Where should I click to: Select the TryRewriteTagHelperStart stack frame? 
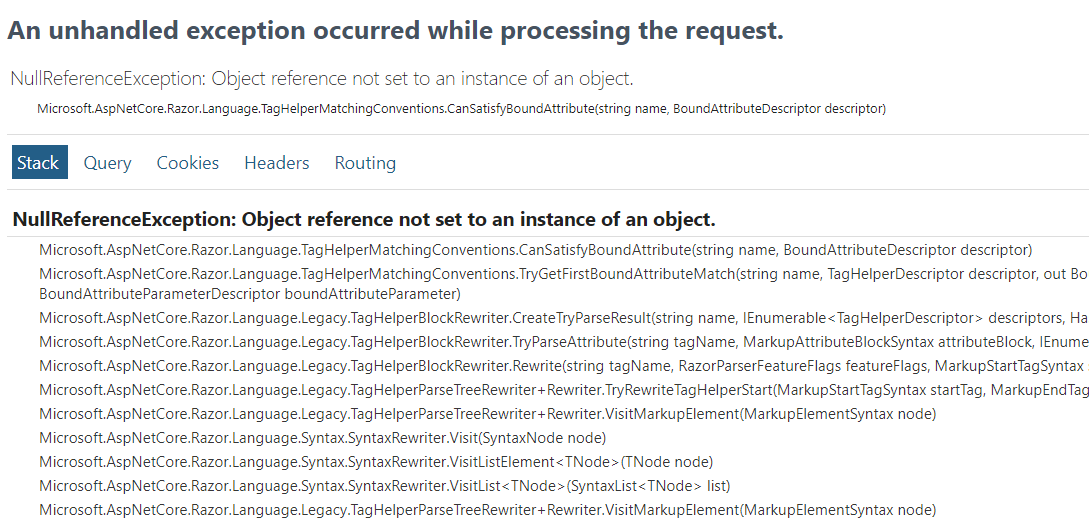pos(560,390)
